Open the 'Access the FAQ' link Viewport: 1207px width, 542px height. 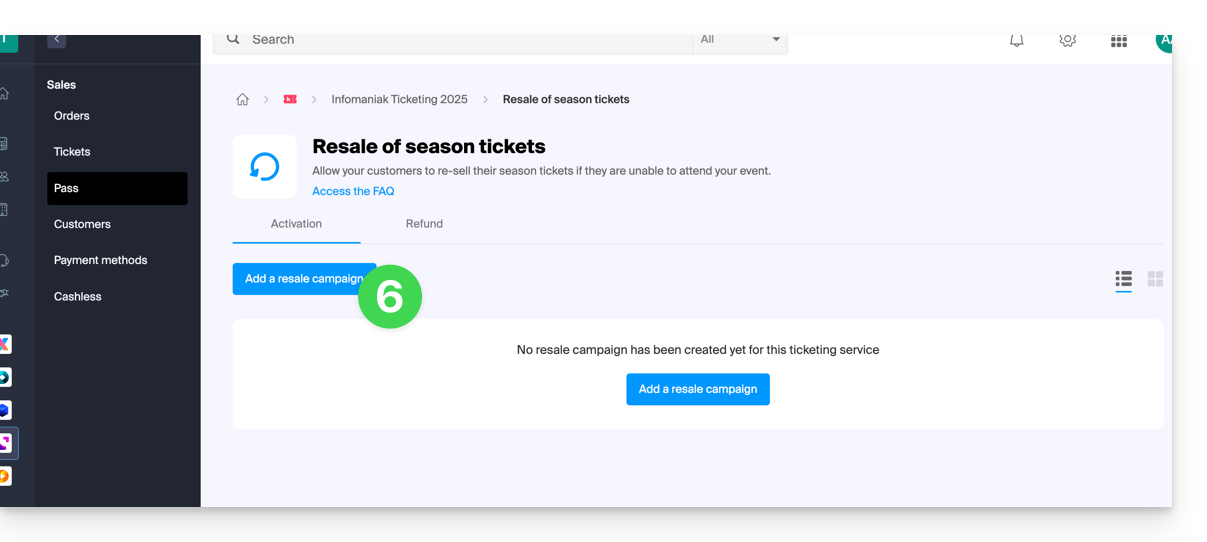353,191
